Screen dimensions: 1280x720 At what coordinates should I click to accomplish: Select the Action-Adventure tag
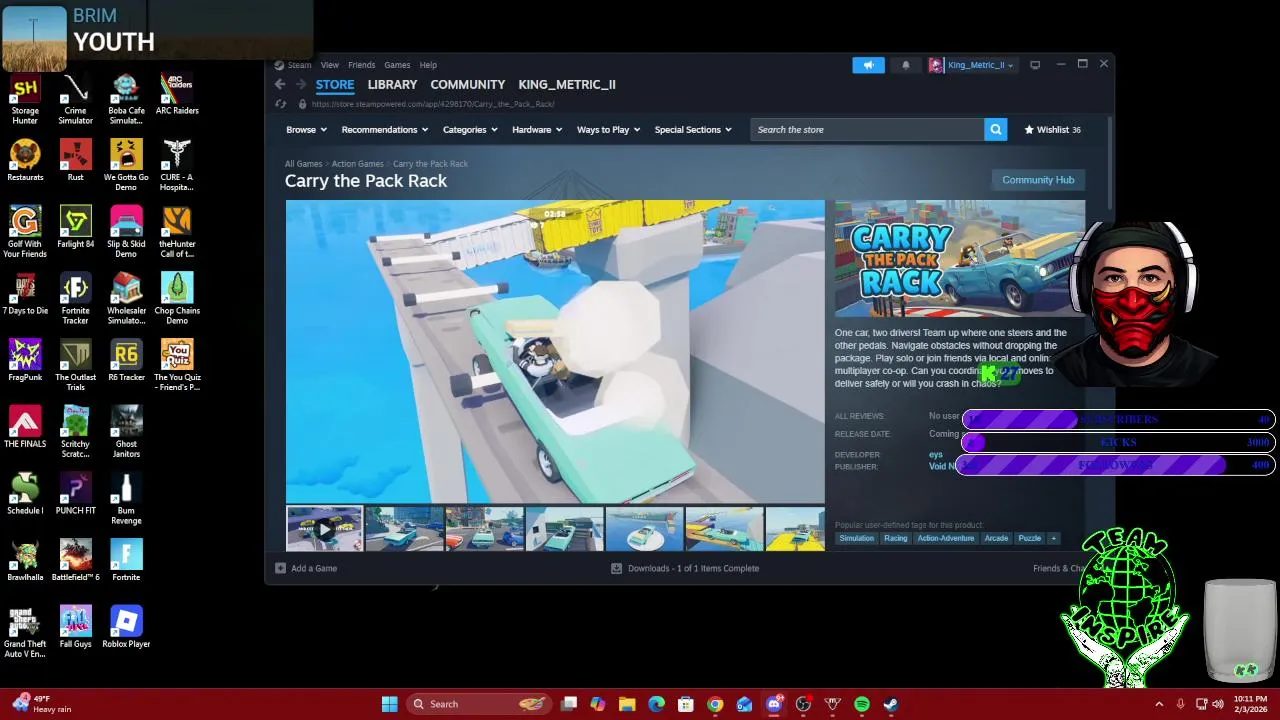point(946,538)
